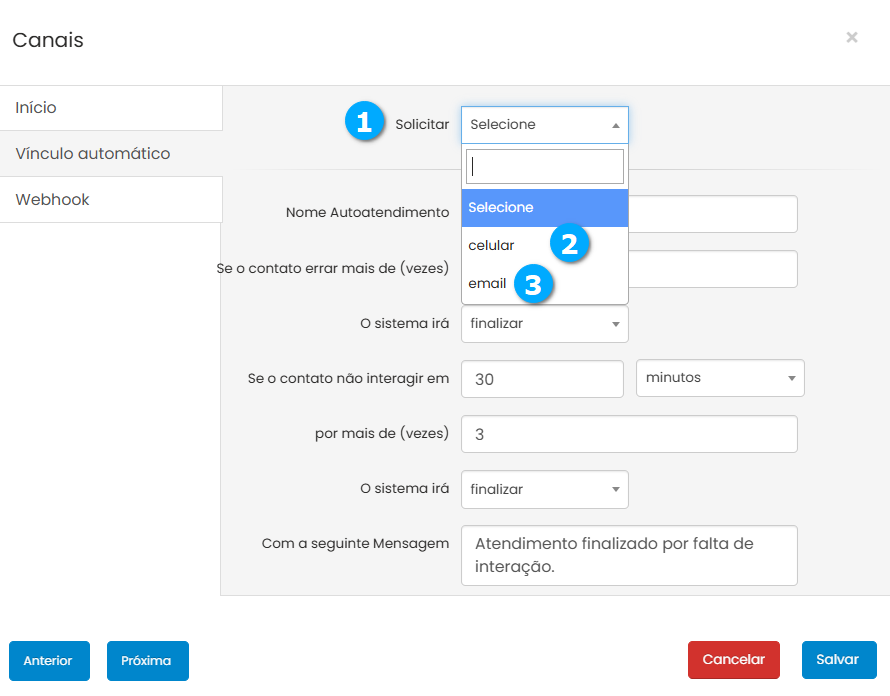Close the Canais dialog with the X
Screen dimensions: 890x696
[x=852, y=38]
